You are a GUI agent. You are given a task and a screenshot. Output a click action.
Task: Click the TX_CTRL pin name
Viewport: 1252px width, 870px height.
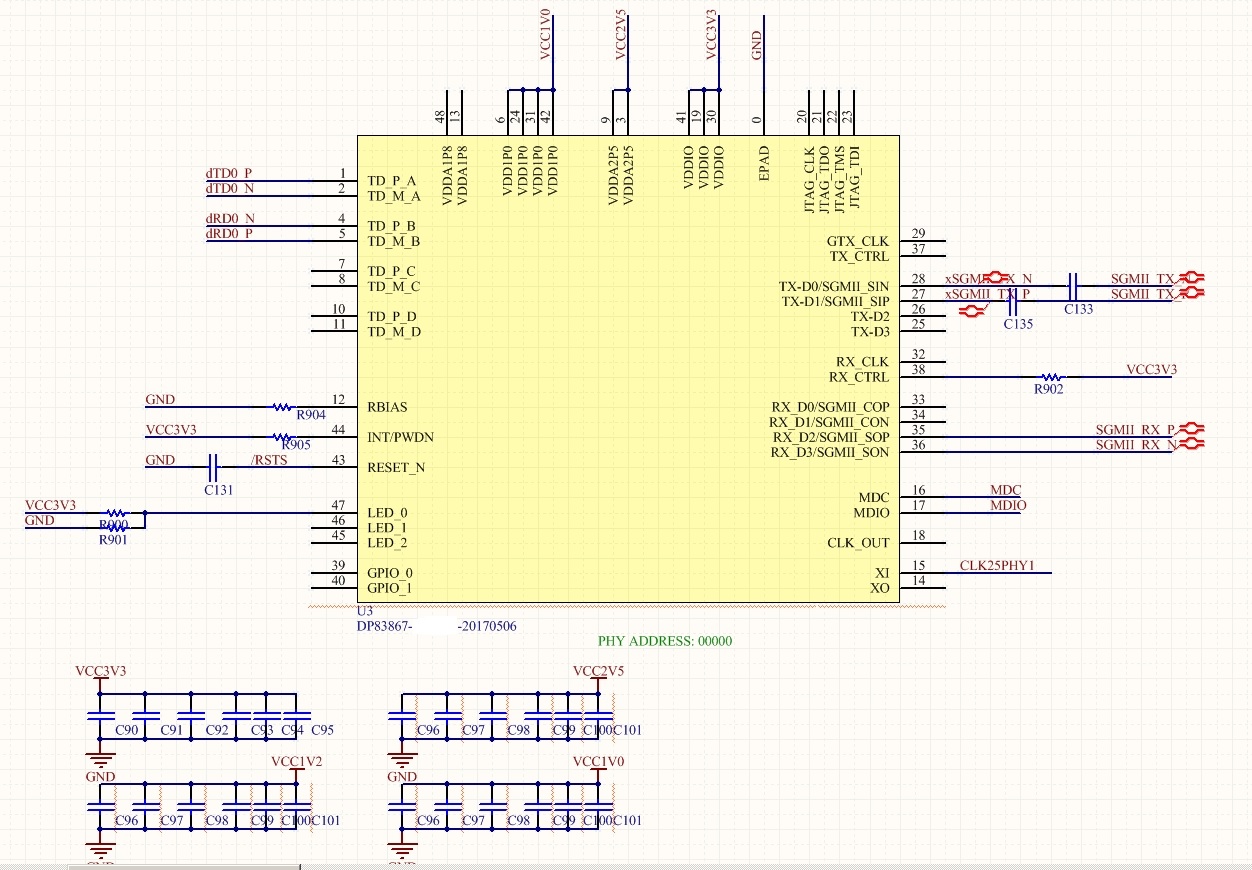coord(859,257)
